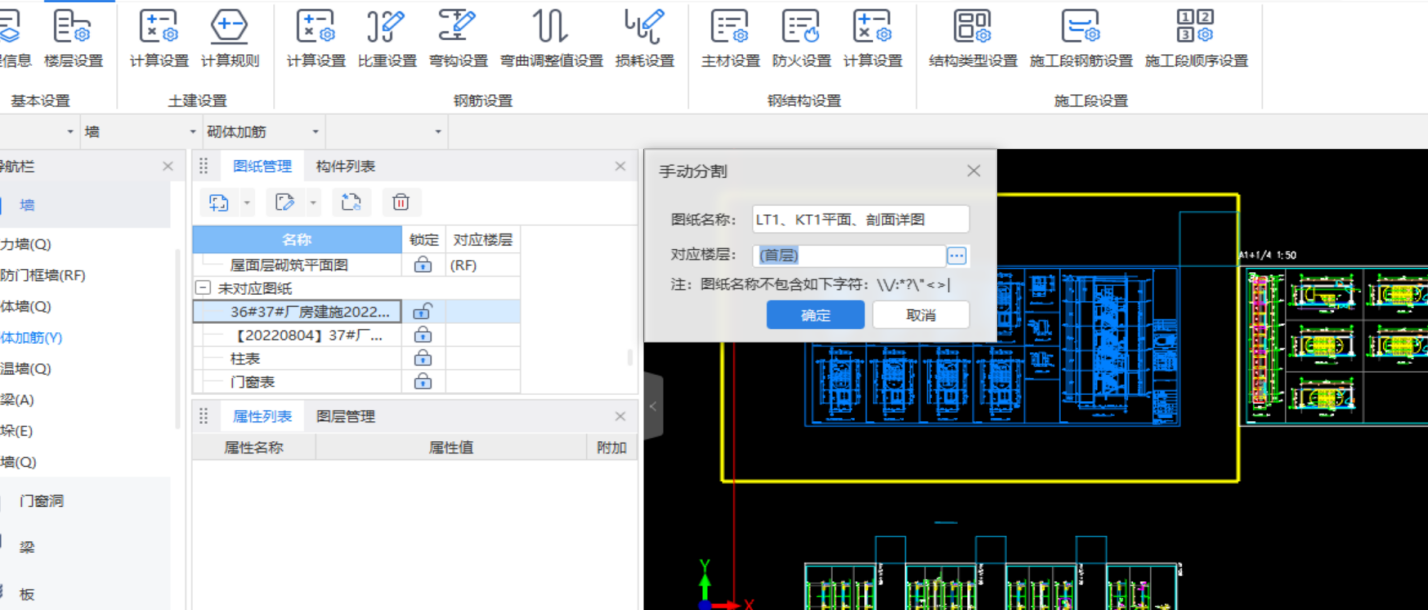This screenshot has height=610, width=1428.
Task: Open 计算设置 under 土建设置 group
Action: click(x=159, y=38)
